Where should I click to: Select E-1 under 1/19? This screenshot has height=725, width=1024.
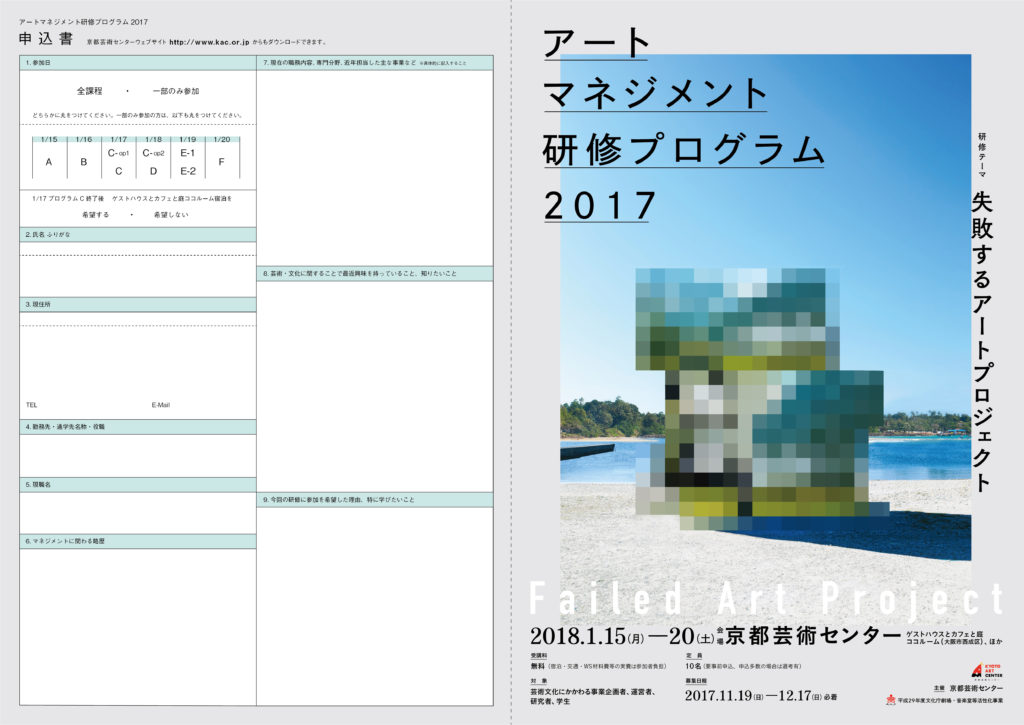187,153
